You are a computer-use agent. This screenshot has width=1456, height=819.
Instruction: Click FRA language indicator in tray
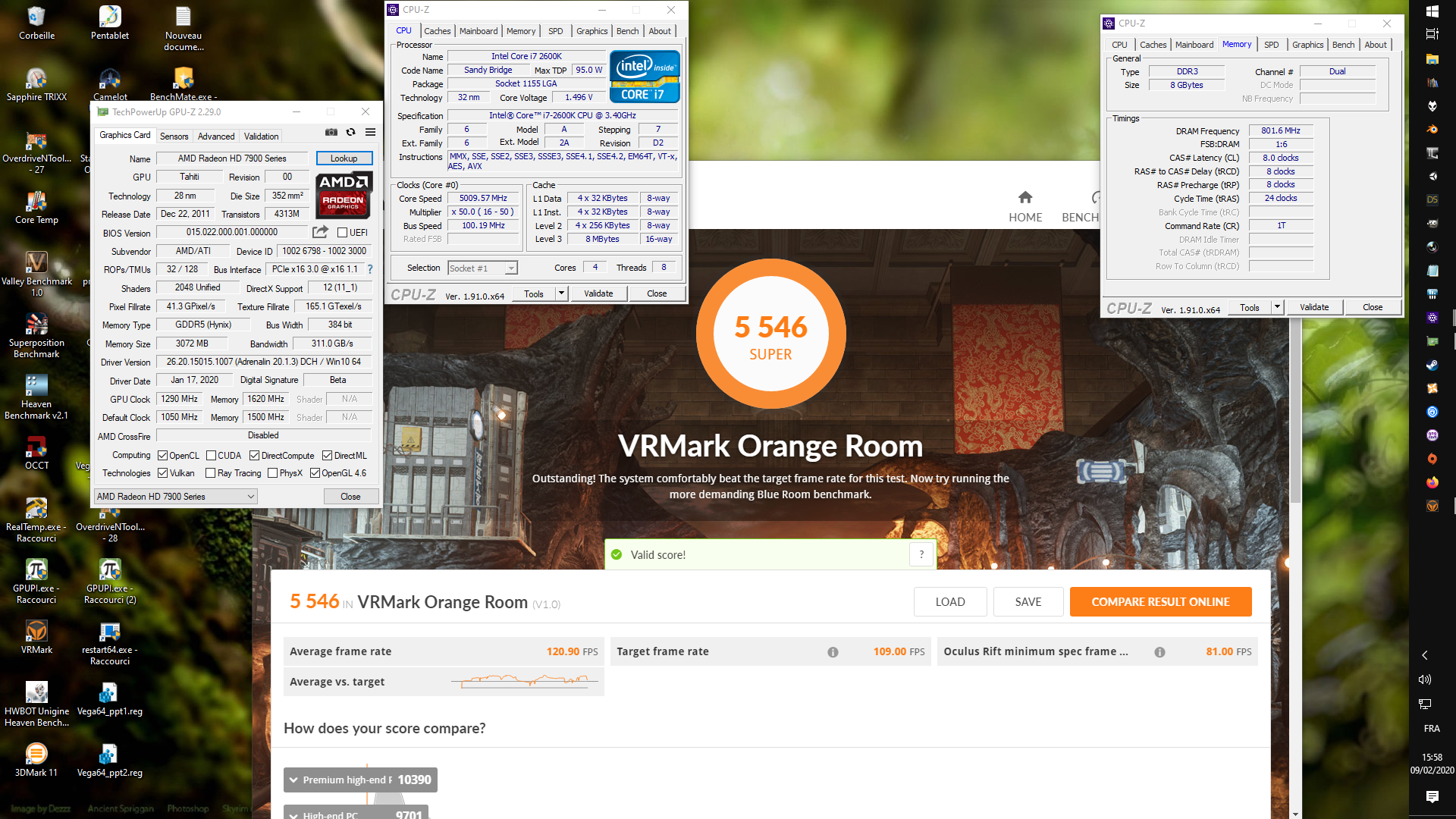[1432, 729]
